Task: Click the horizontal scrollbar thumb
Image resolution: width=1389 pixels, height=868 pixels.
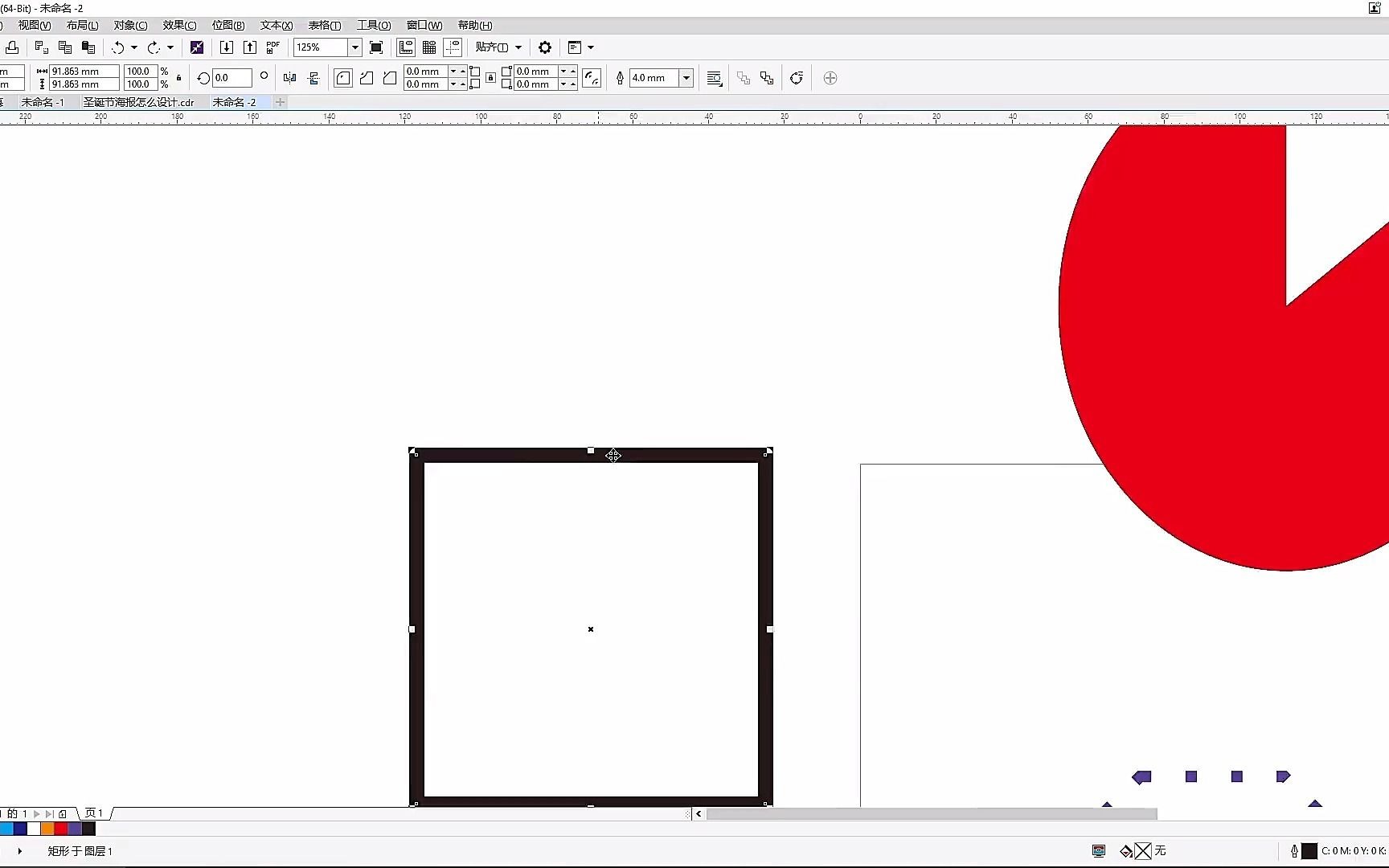Action: [x=932, y=814]
